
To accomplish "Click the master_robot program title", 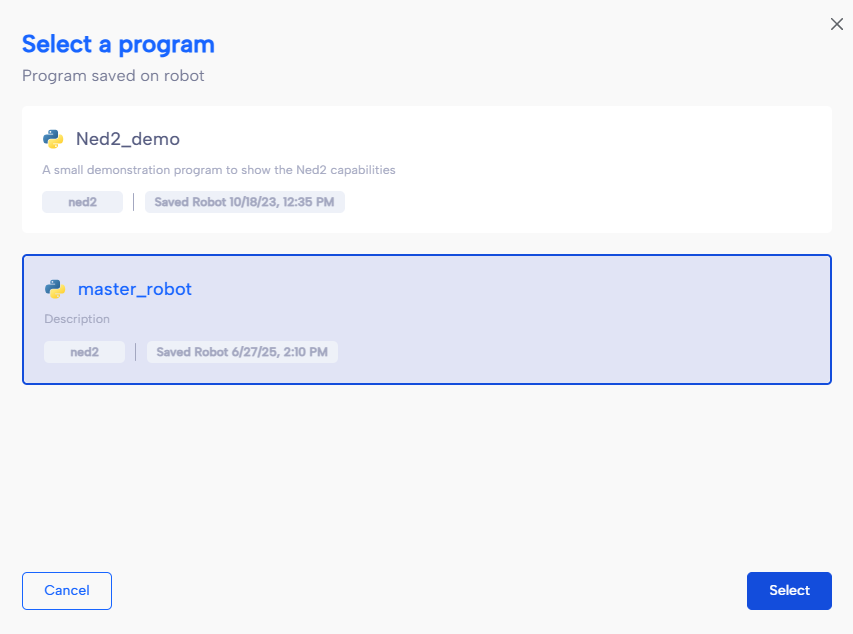I will [135, 289].
